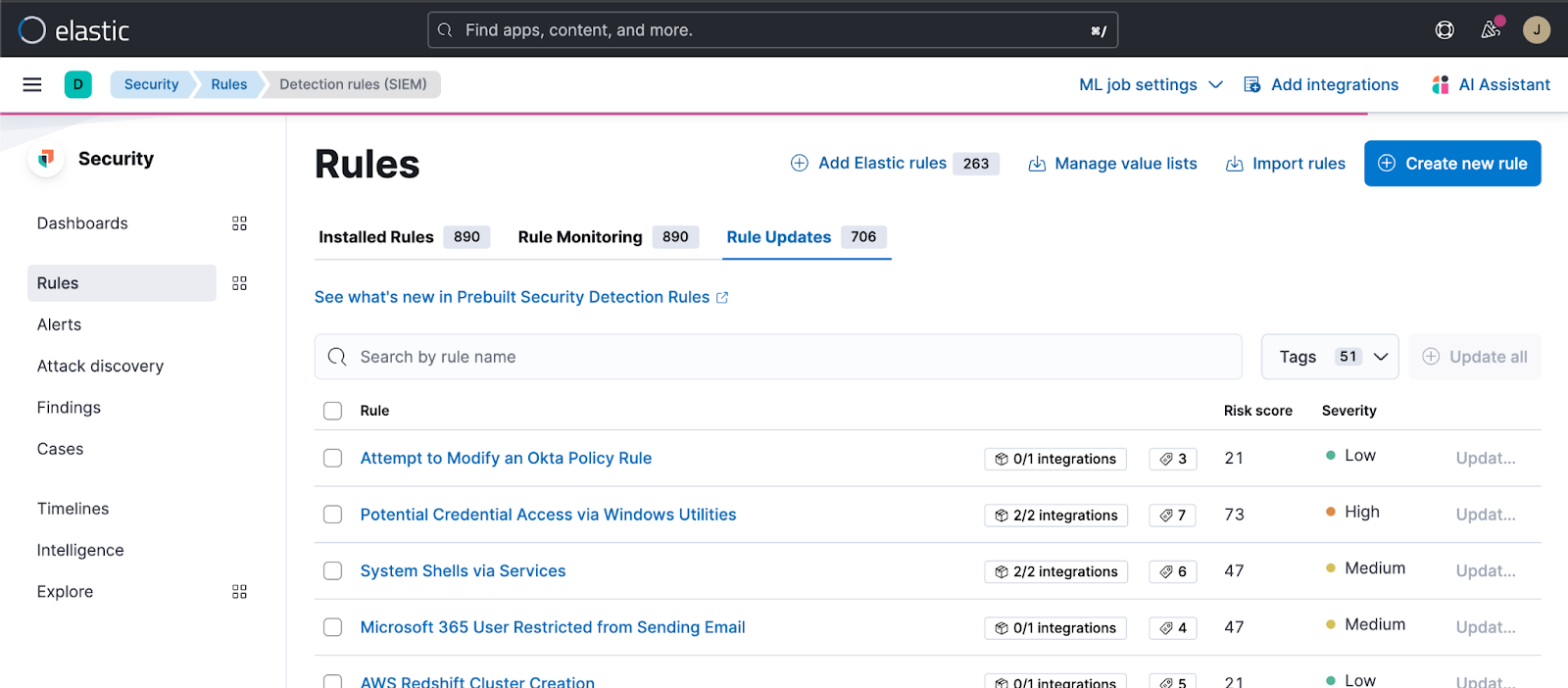Click the Import rules icon

pyautogui.click(x=1234, y=164)
